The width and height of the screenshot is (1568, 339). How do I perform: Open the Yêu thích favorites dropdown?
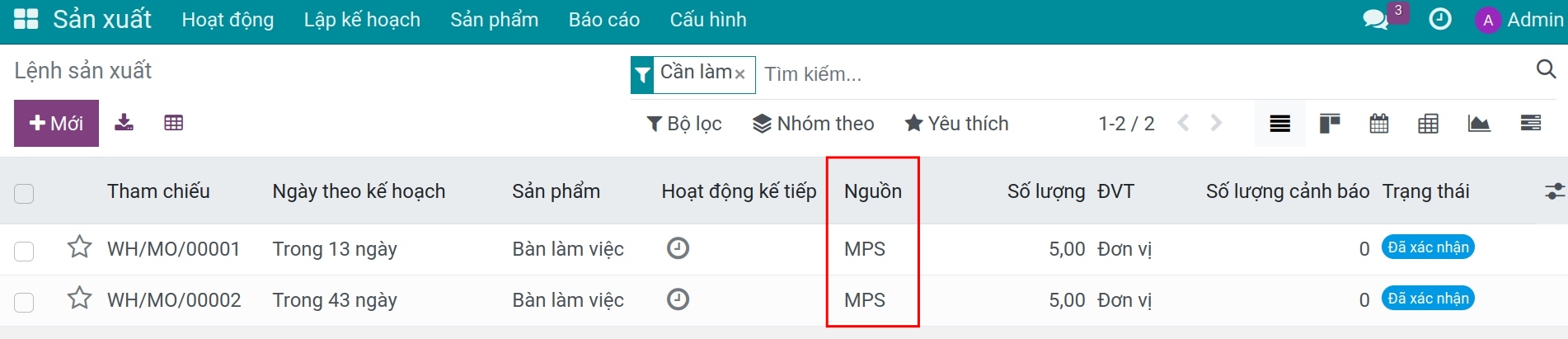(x=956, y=124)
